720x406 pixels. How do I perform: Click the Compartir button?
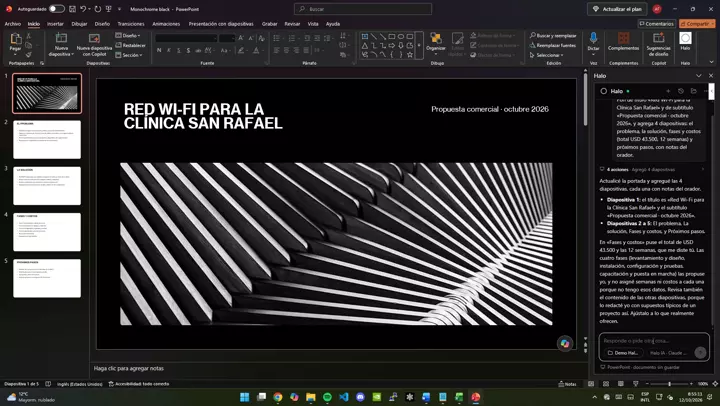click(697, 24)
